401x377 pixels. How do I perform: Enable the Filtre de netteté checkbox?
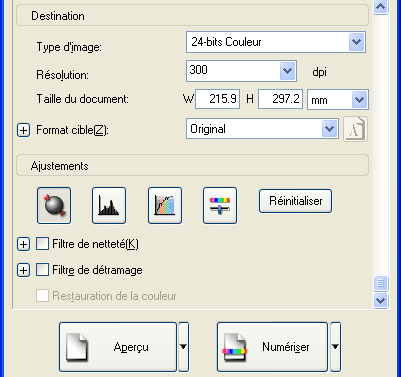[42, 244]
